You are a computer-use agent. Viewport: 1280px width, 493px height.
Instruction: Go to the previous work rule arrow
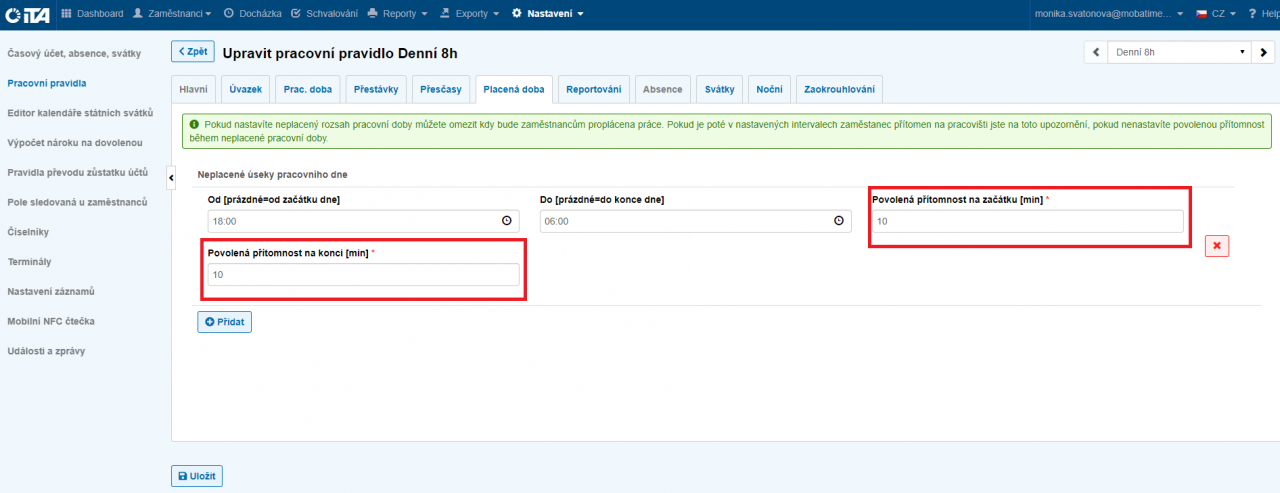[x=1095, y=52]
